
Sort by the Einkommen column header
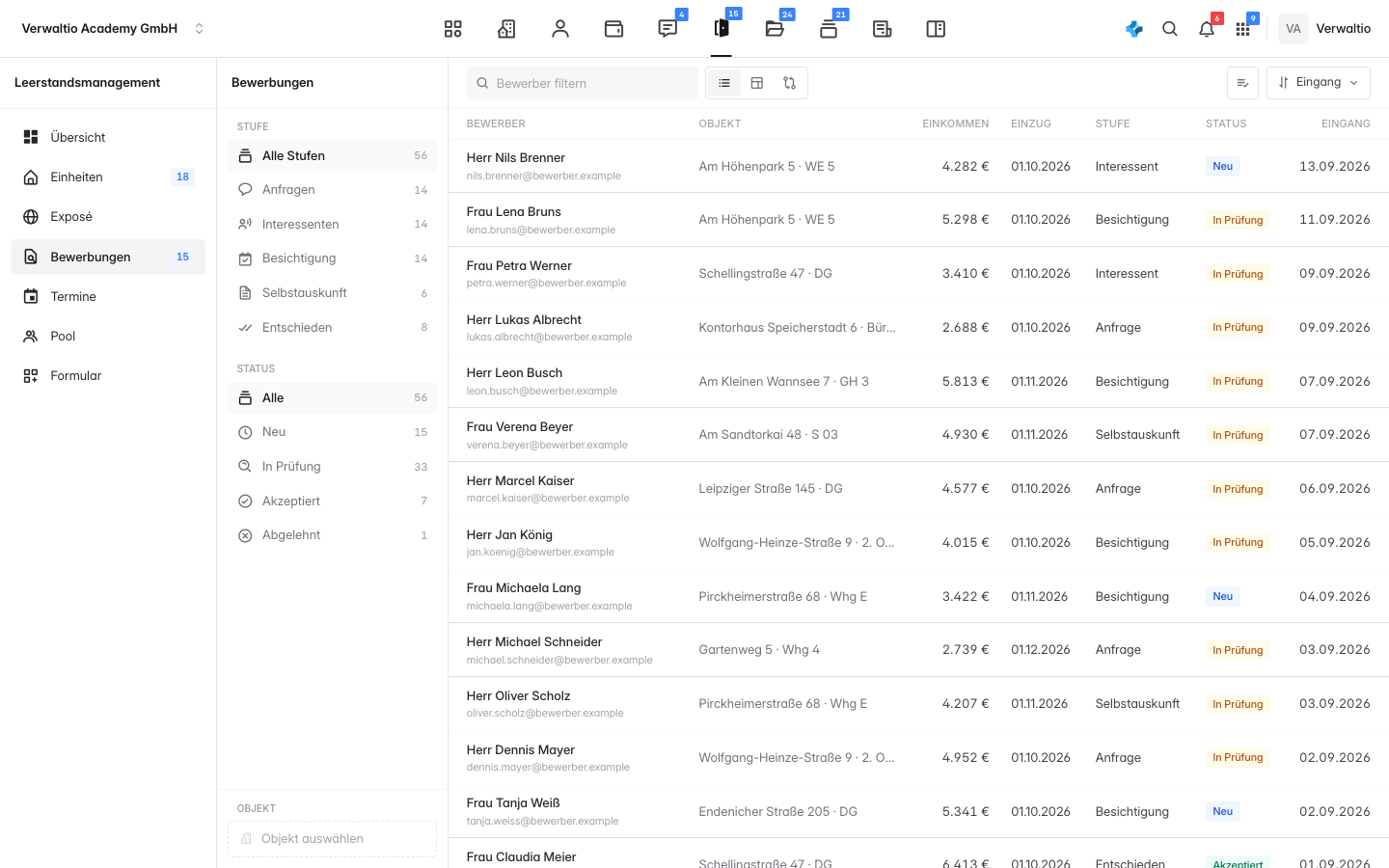955,123
